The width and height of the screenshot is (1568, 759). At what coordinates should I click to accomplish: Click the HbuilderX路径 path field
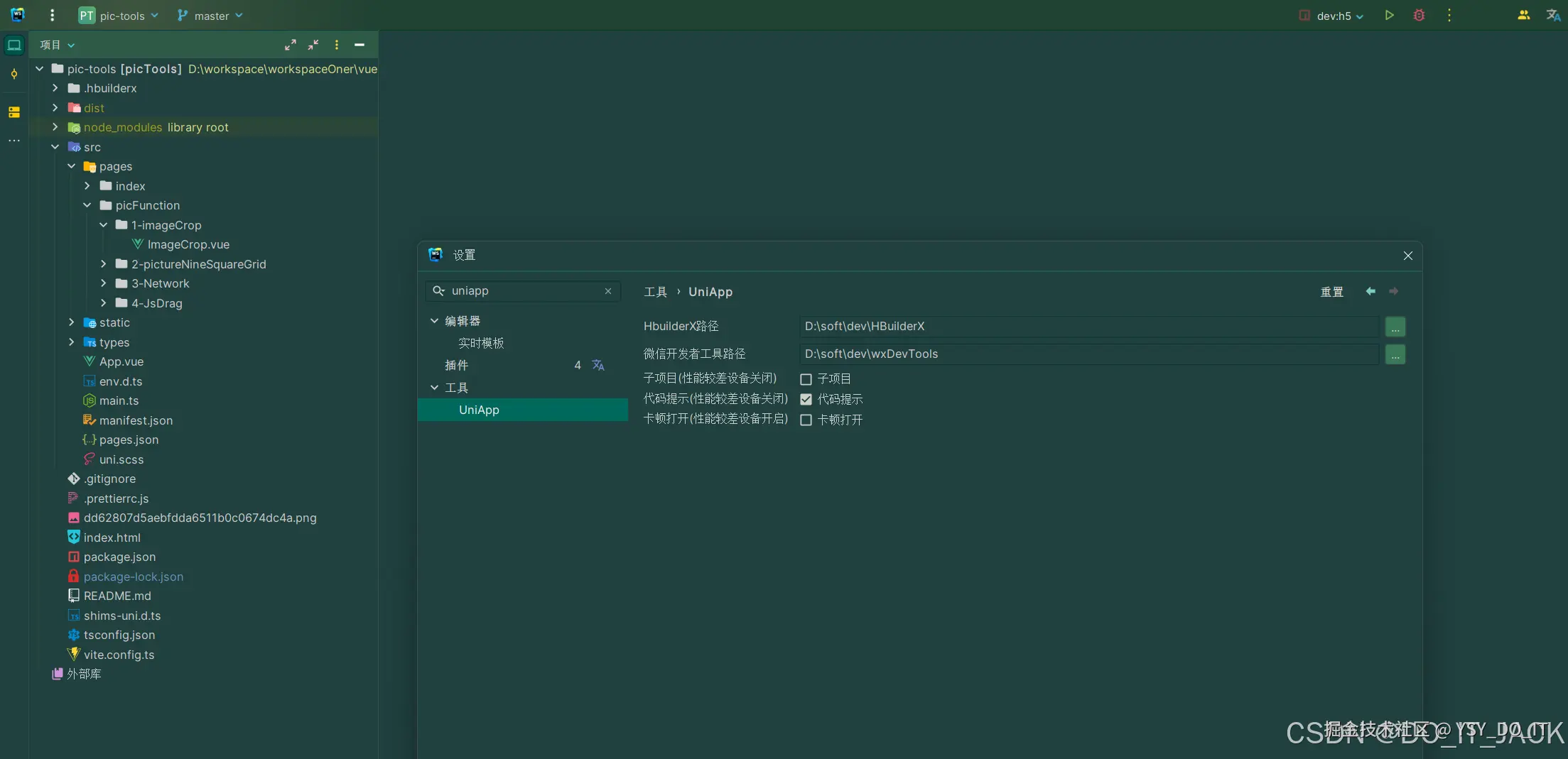(x=1089, y=327)
